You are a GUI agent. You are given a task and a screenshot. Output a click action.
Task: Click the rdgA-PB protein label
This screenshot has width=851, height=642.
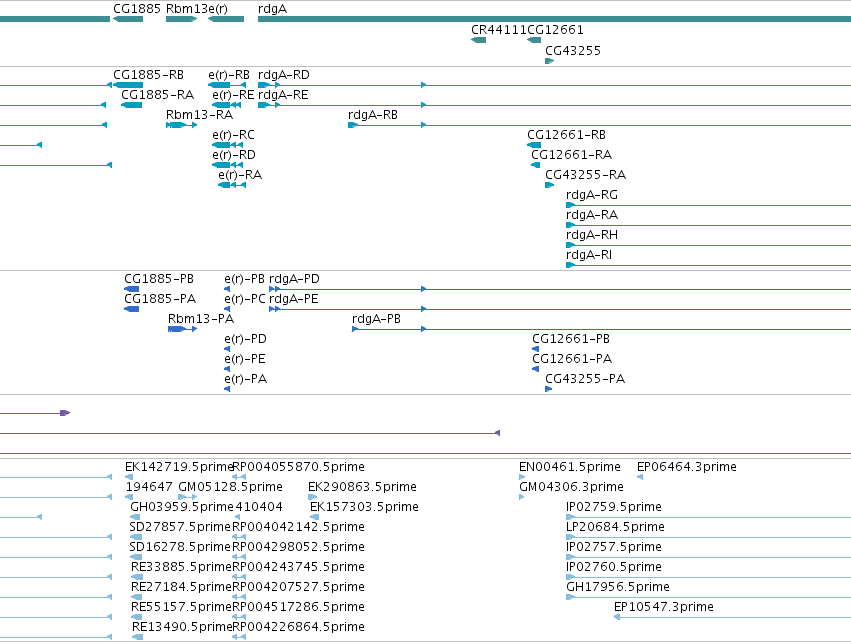point(376,319)
